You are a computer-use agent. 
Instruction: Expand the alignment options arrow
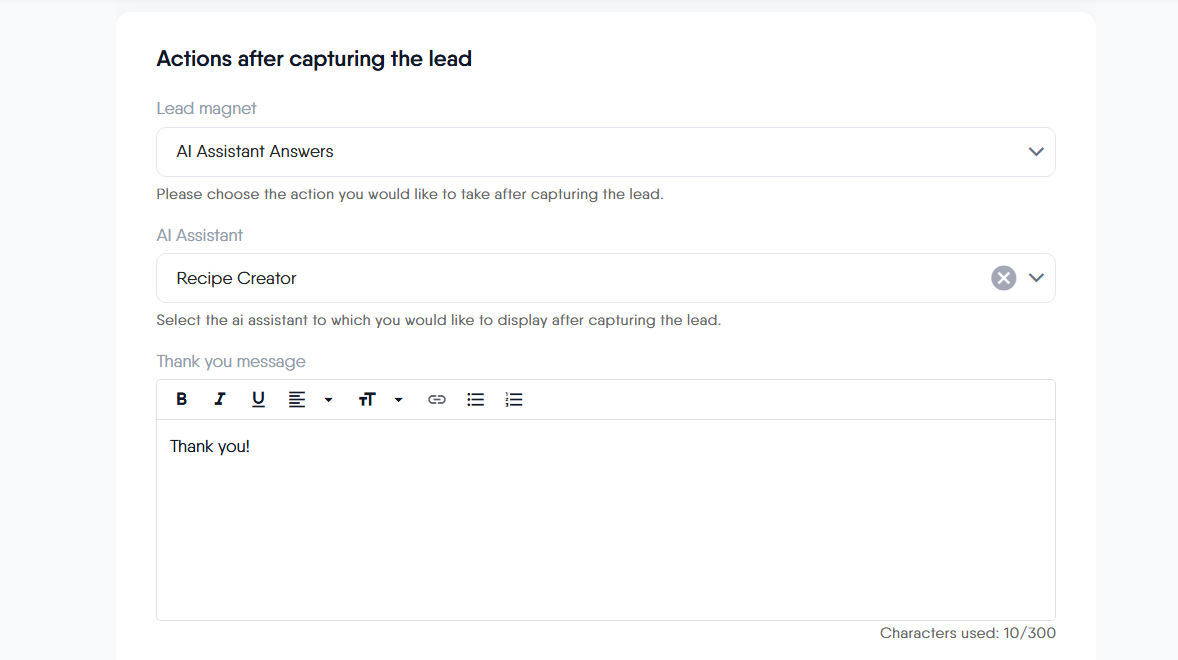coord(328,400)
